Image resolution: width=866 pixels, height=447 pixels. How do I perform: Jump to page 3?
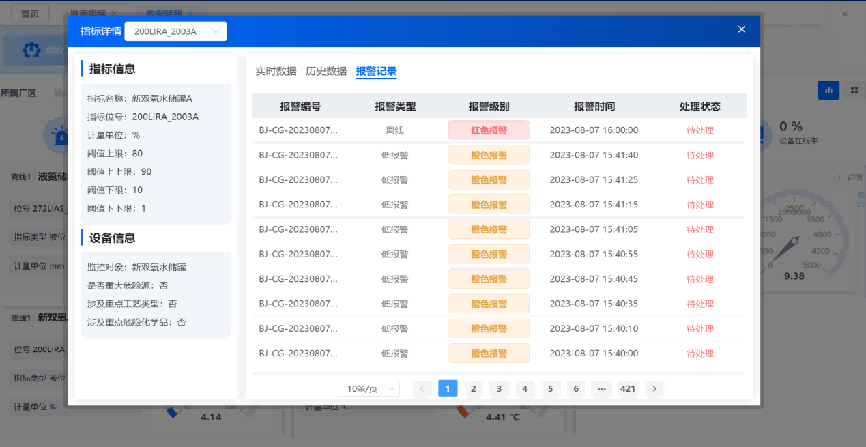[499, 389]
